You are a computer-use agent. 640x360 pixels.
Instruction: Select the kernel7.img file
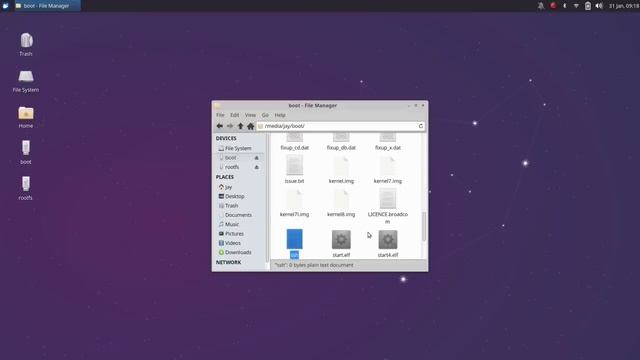(388, 170)
